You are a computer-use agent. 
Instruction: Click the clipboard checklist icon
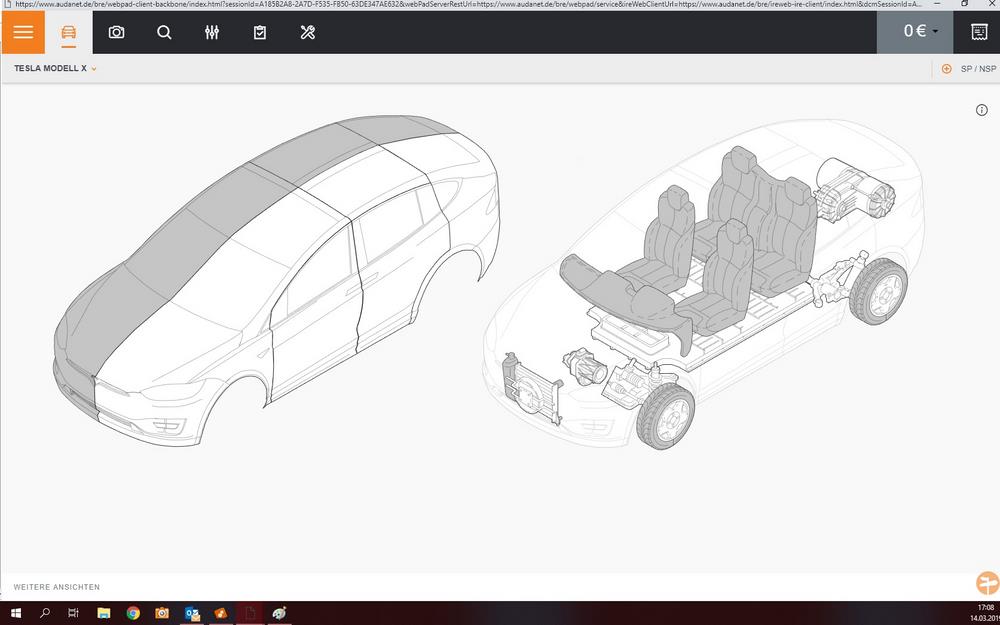pos(259,32)
